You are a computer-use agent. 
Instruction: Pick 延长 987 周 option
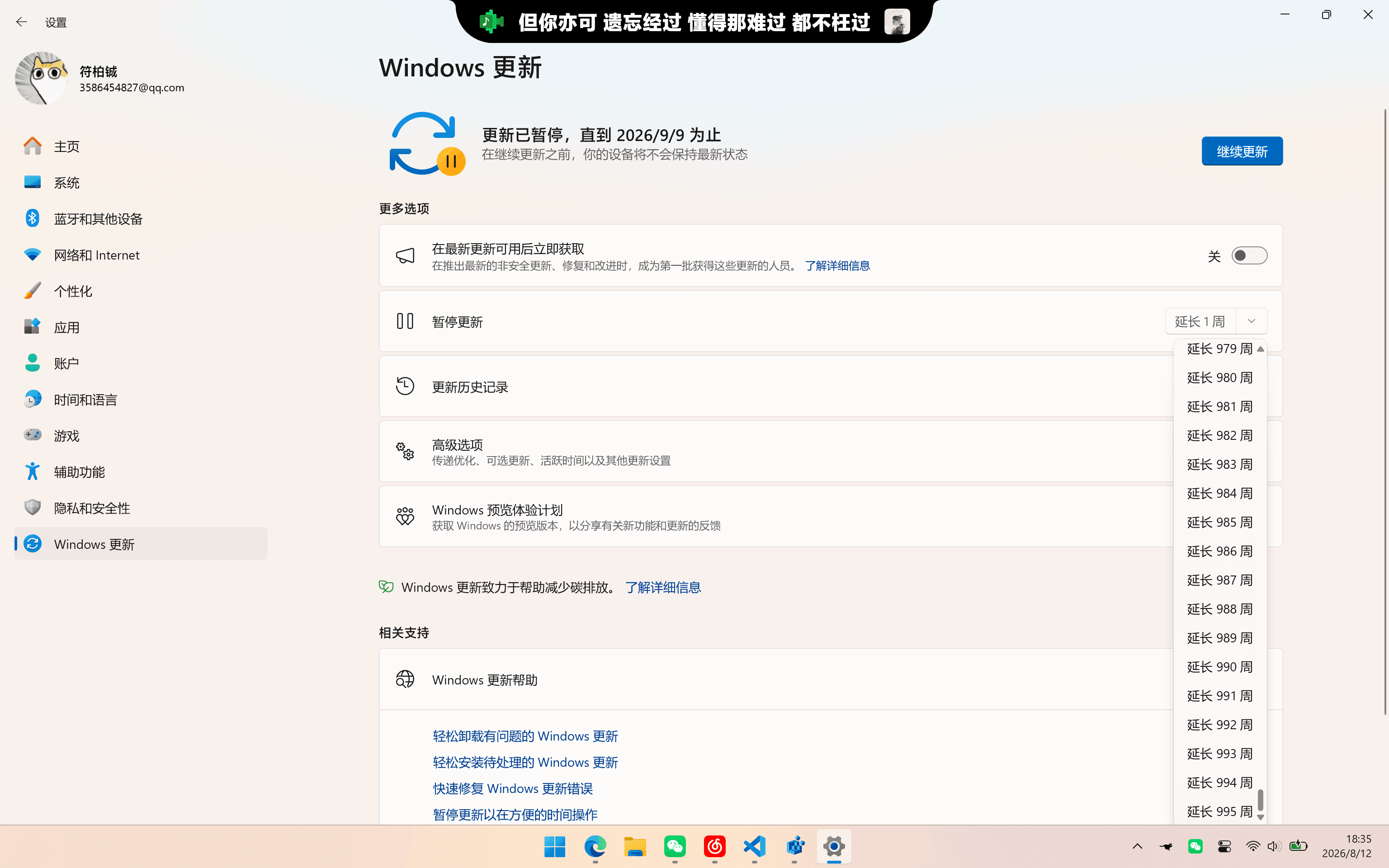point(1219,580)
